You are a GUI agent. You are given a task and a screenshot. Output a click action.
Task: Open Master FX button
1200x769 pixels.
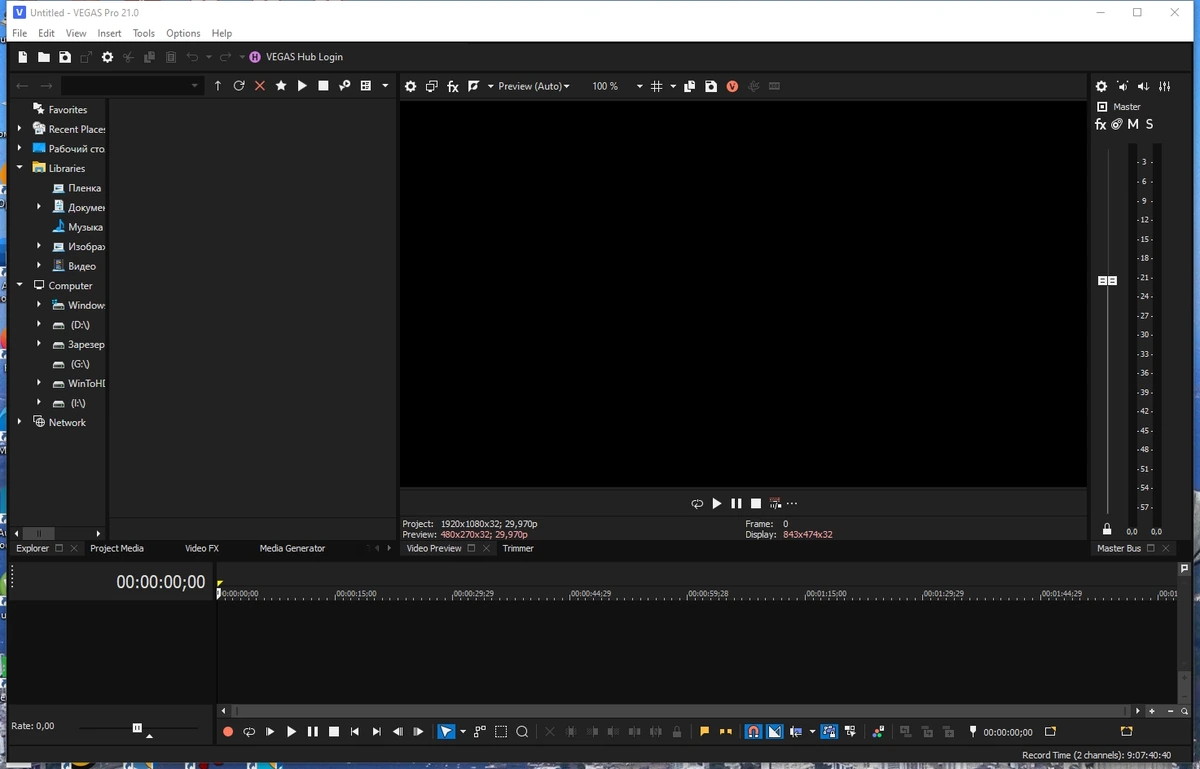(1101, 125)
